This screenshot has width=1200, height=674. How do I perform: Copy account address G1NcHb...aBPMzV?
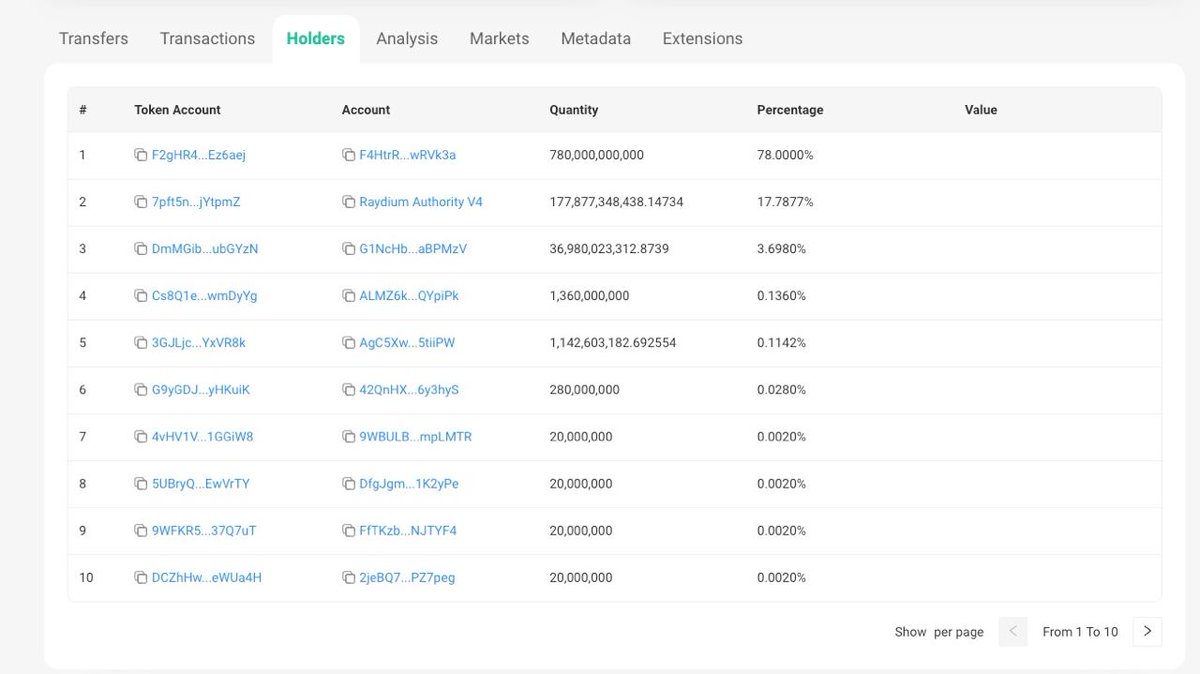coord(348,249)
